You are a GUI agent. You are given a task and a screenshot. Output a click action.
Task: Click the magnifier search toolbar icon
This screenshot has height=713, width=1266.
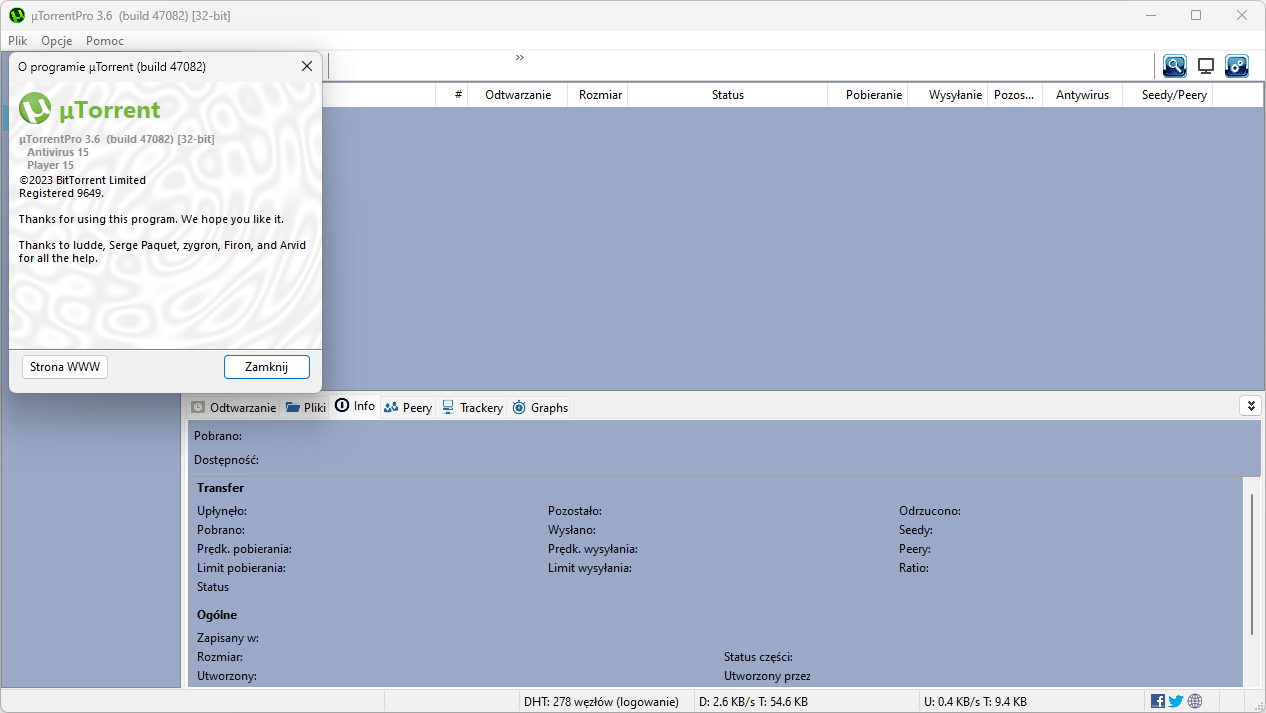click(1175, 66)
